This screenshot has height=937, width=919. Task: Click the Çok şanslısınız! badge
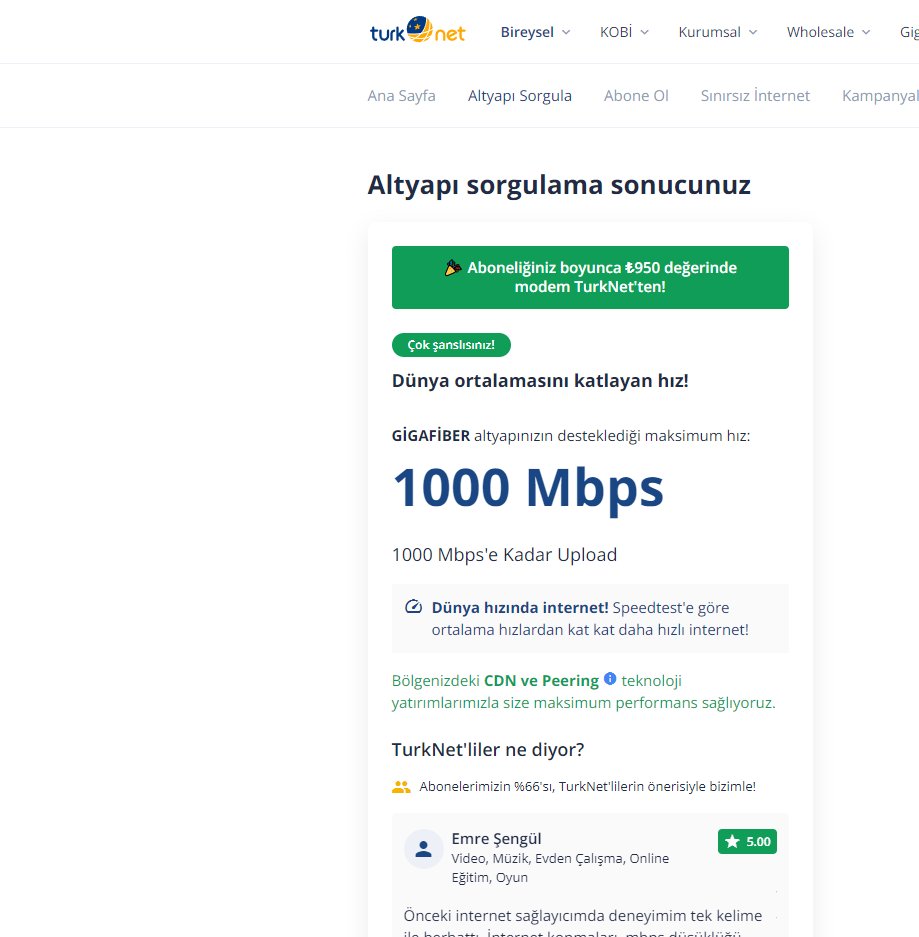451,345
